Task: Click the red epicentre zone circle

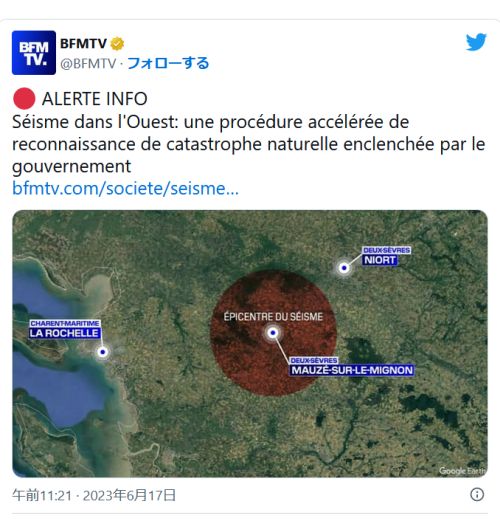Action: (x=273, y=333)
